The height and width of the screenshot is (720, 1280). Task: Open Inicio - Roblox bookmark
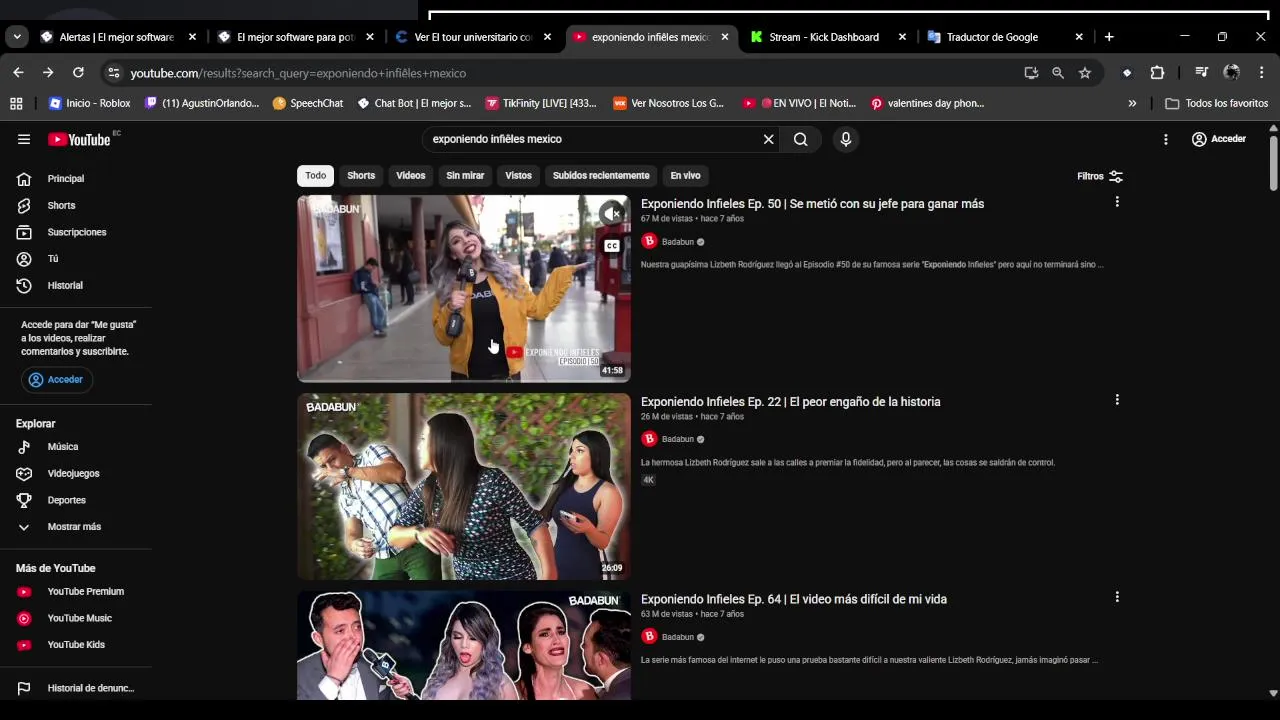coord(89,103)
